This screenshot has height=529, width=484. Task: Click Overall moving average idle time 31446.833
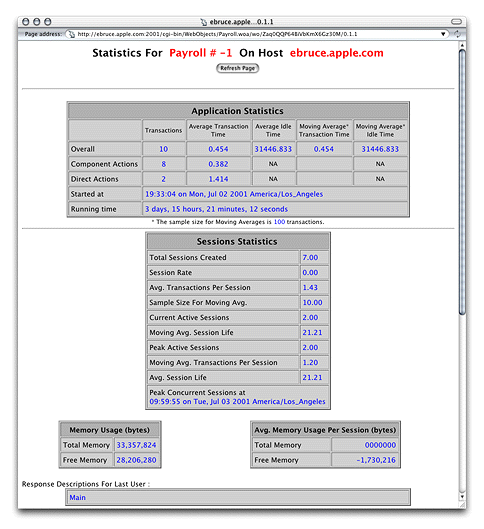(380, 149)
